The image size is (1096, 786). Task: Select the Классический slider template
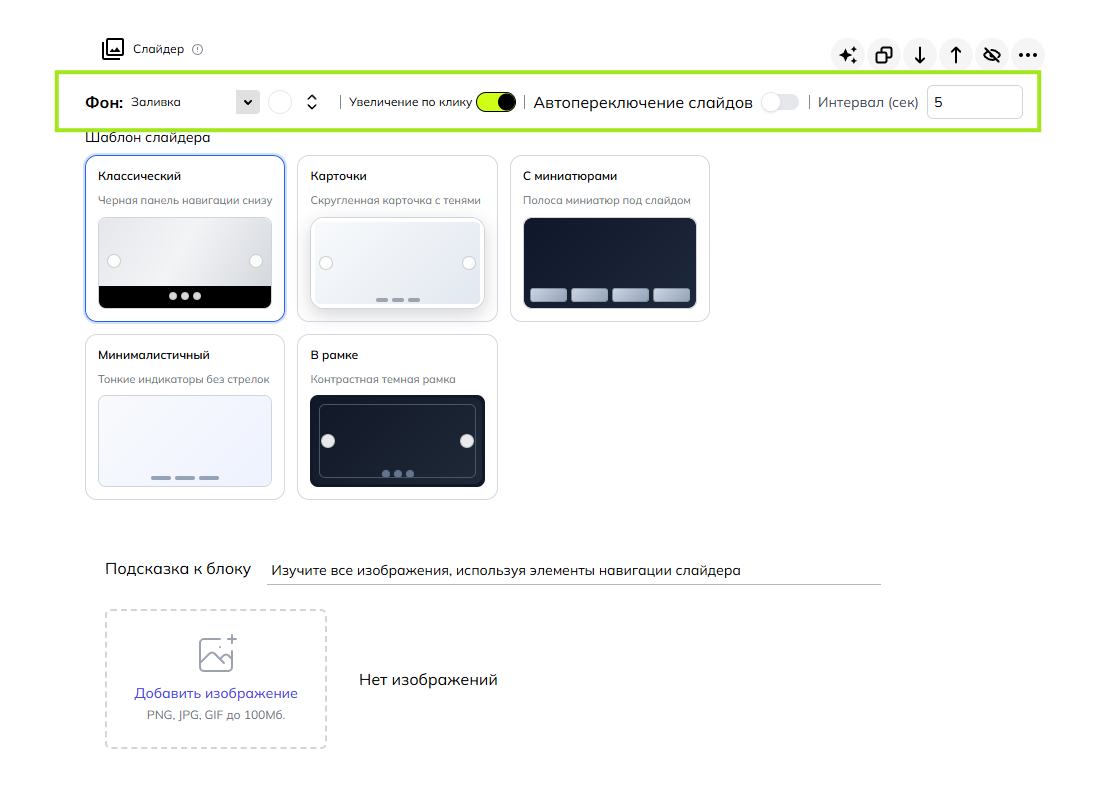(185, 238)
